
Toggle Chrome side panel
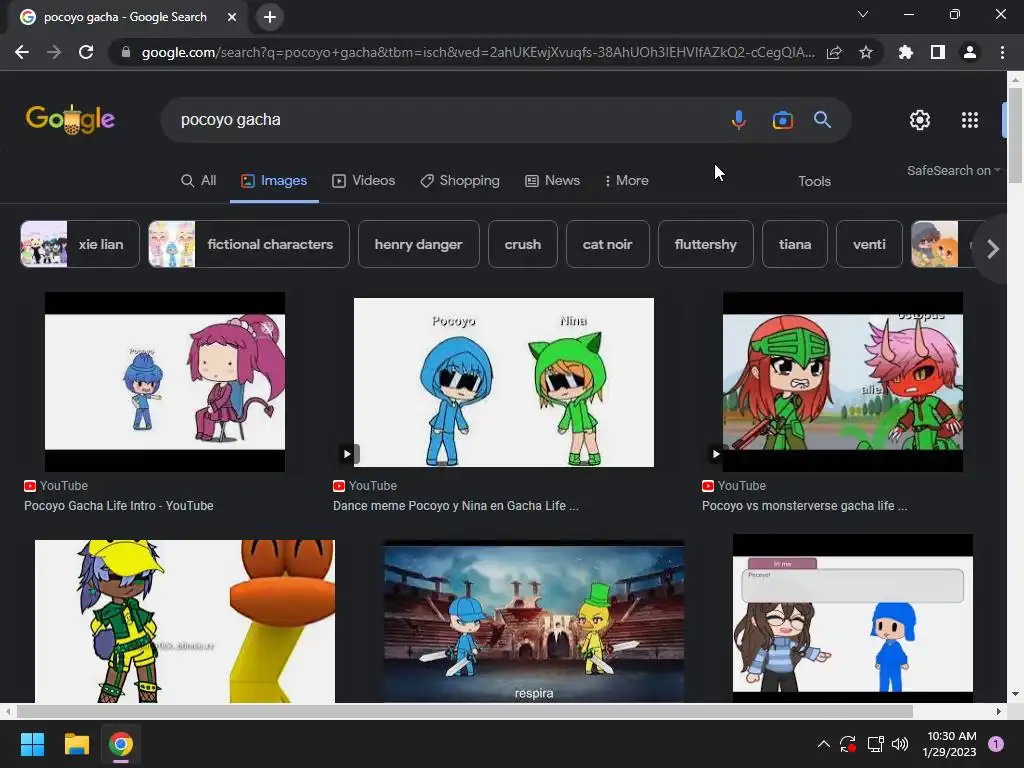pyautogui.click(x=938, y=52)
